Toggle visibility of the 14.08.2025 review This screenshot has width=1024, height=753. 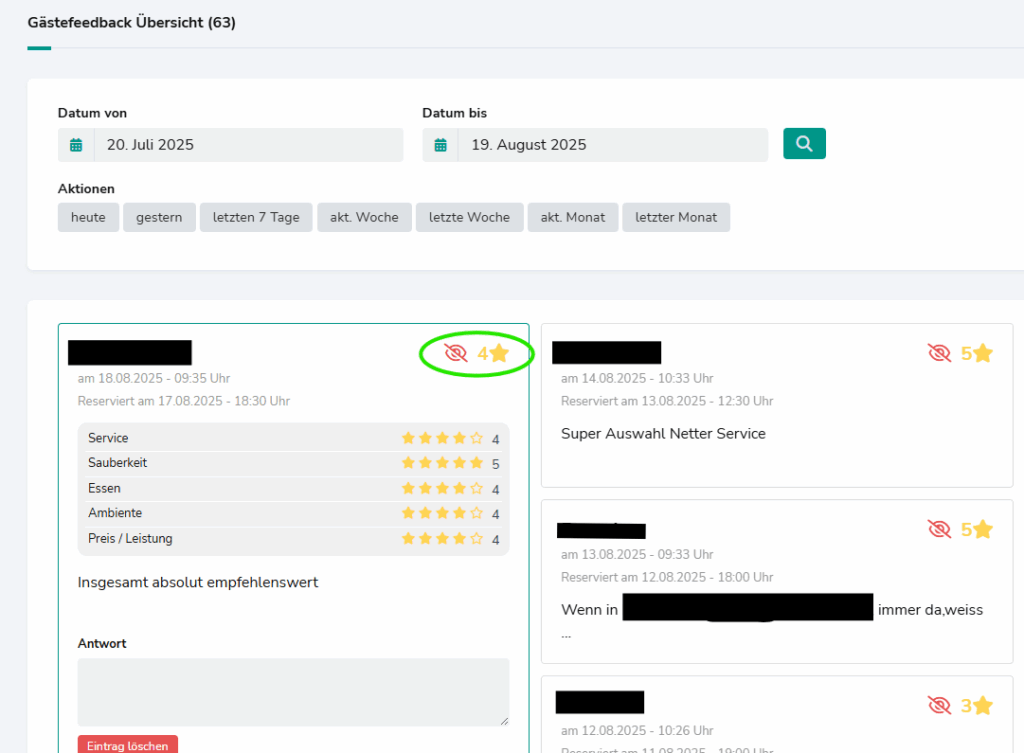pos(939,353)
